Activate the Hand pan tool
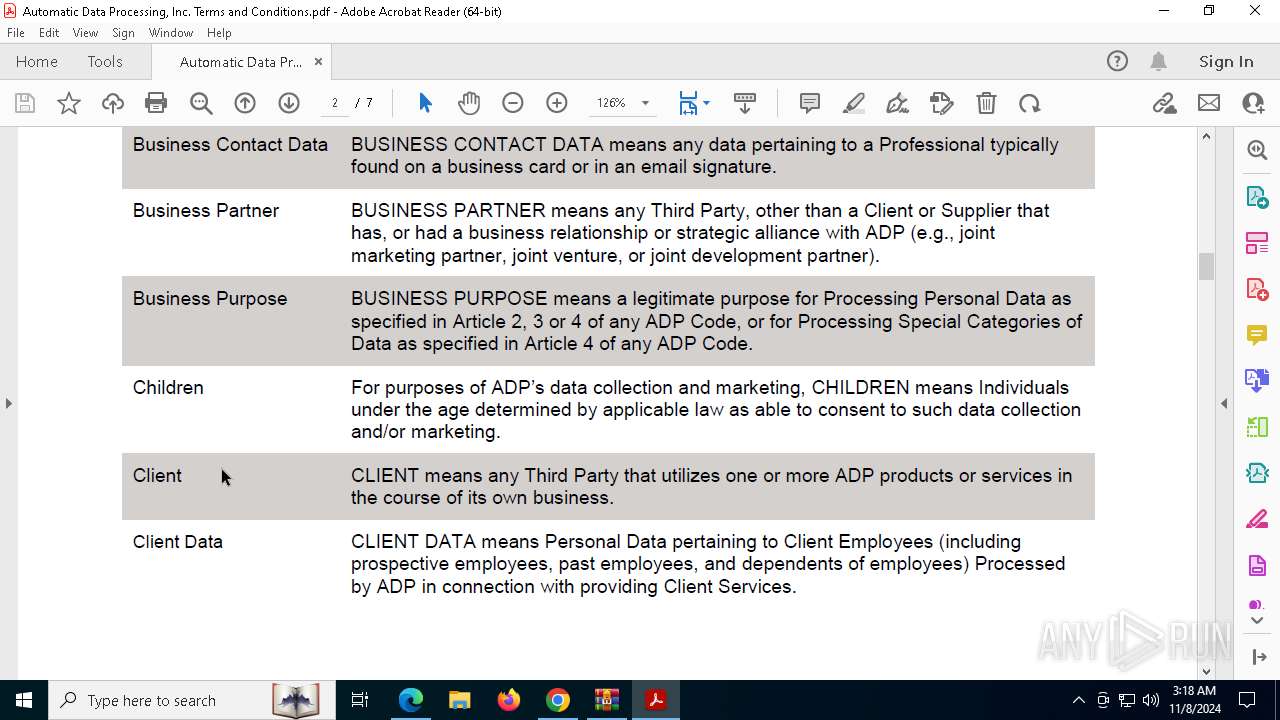 point(469,103)
